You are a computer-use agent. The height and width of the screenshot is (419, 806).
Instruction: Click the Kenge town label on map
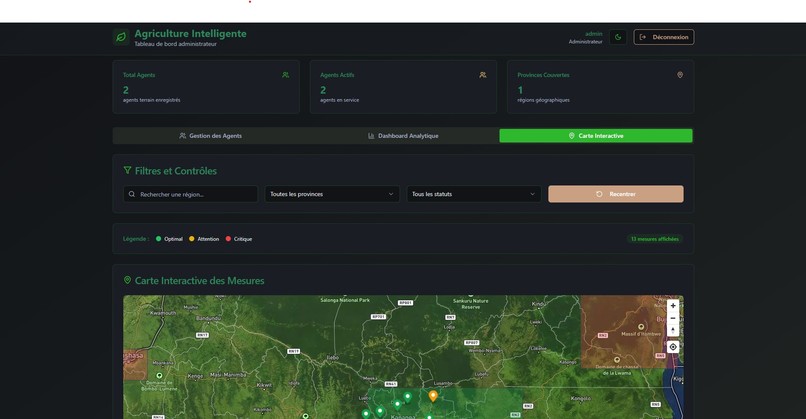click(x=195, y=376)
